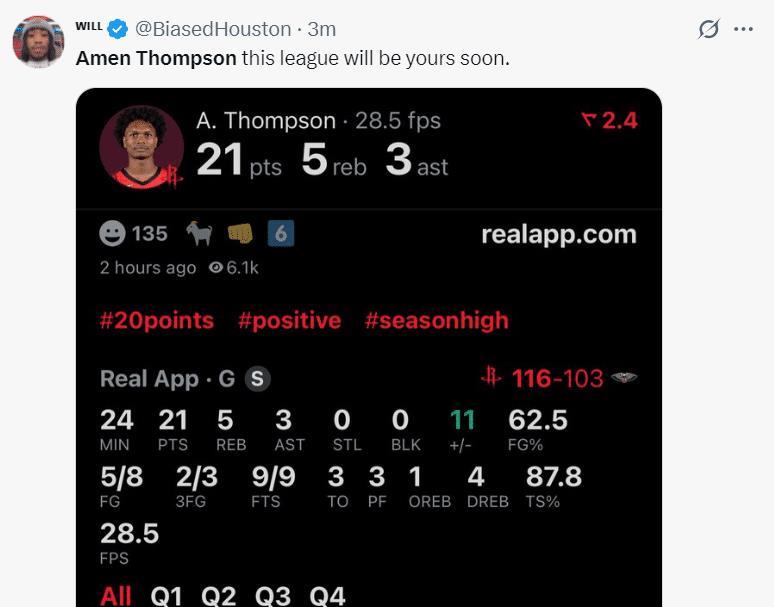Viewport: 774px width, 607px height.
Task: Click the Rockets logo beside the score
Action: click(x=491, y=378)
